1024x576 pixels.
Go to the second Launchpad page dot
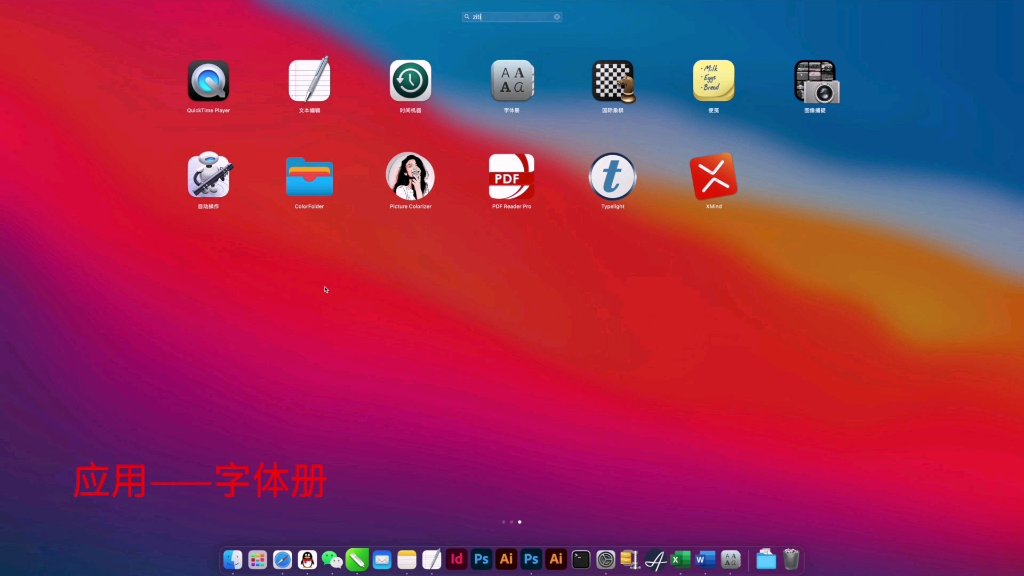pos(511,522)
